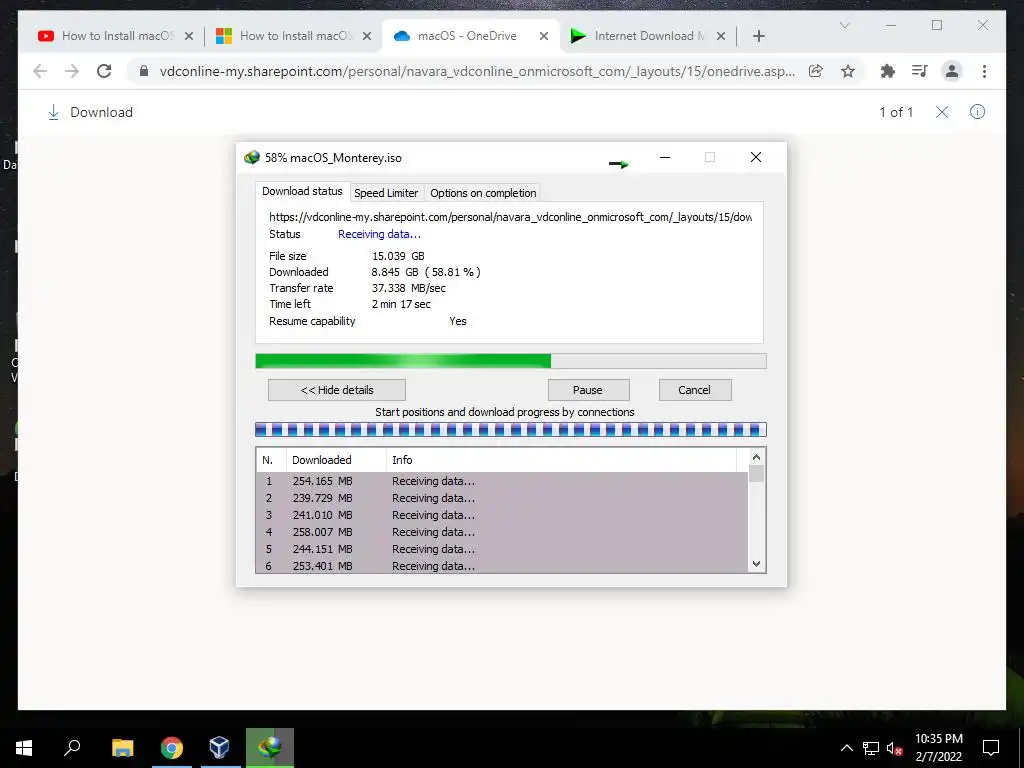Click the browser back arrow
Viewport: 1024px width, 768px height.
[40, 71]
